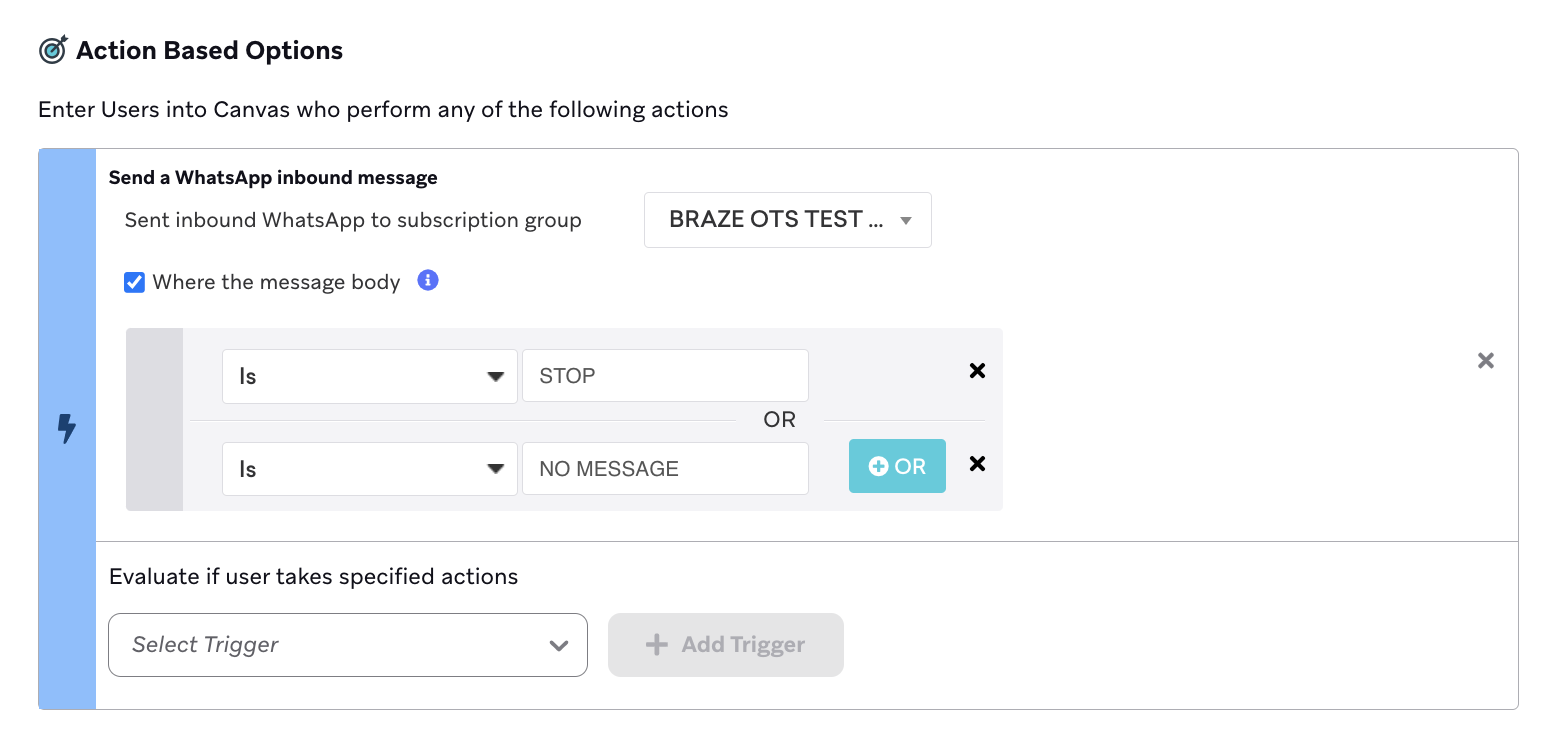Delete the WhatsApp inbound message trigger
Screen dimensions: 1552x736
point(1486,360)
